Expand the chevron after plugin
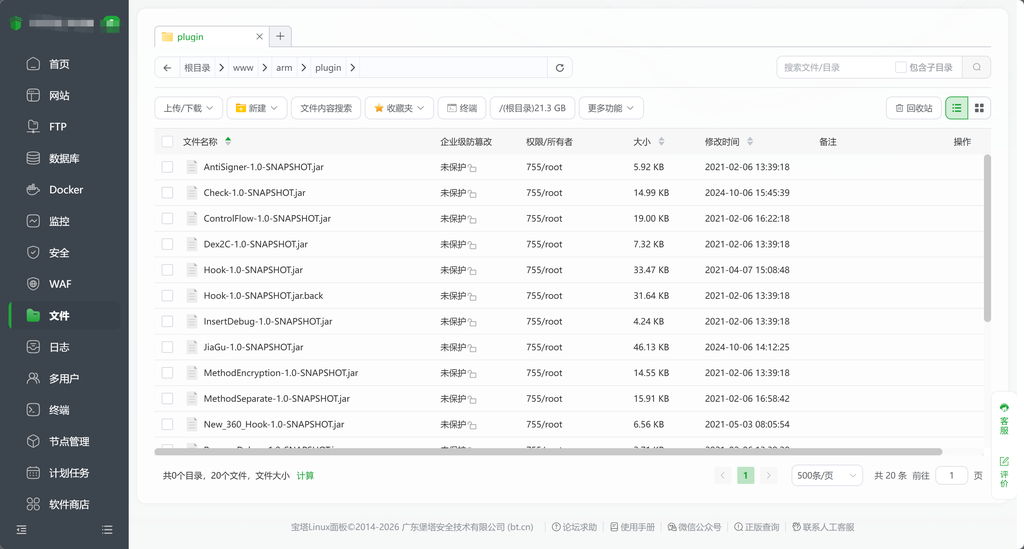Image resolution: width=1024 pixels, height=549 pixels. [x=353, y=68]
